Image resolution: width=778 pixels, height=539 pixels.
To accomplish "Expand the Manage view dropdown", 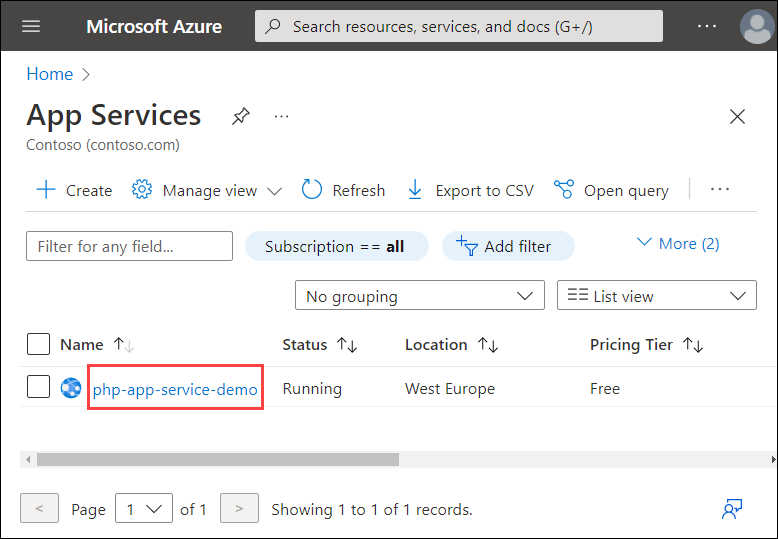I will [208, 190].
